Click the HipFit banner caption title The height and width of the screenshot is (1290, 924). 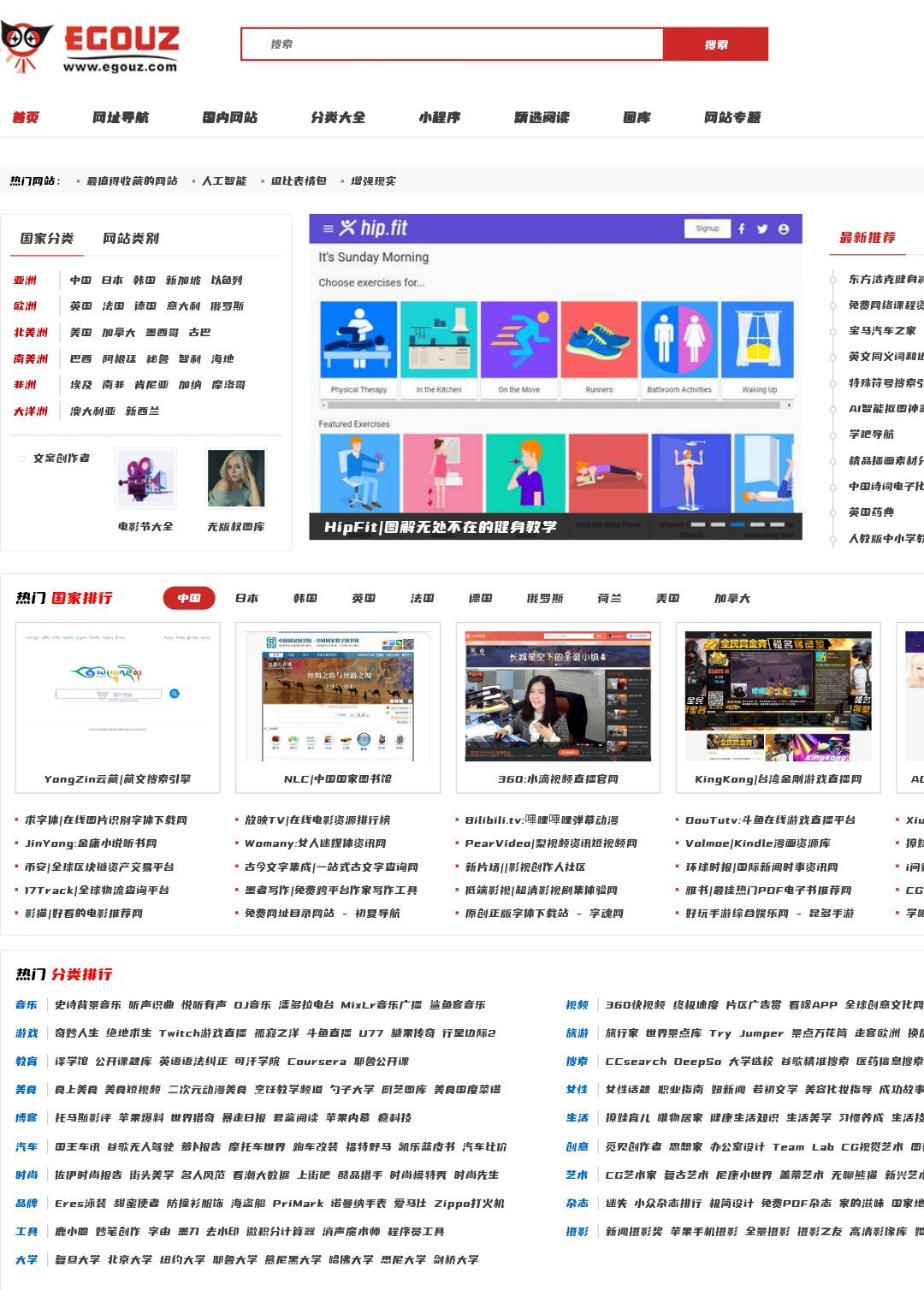coord(440,527)
